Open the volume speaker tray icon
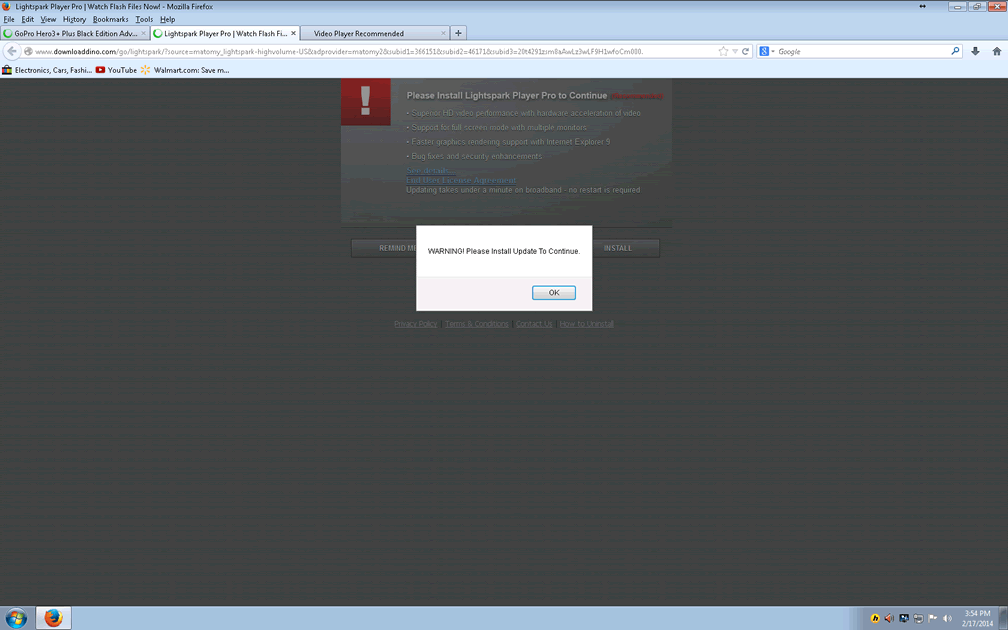Viewport: 1008px width, 630px height. tap(947, 619)
